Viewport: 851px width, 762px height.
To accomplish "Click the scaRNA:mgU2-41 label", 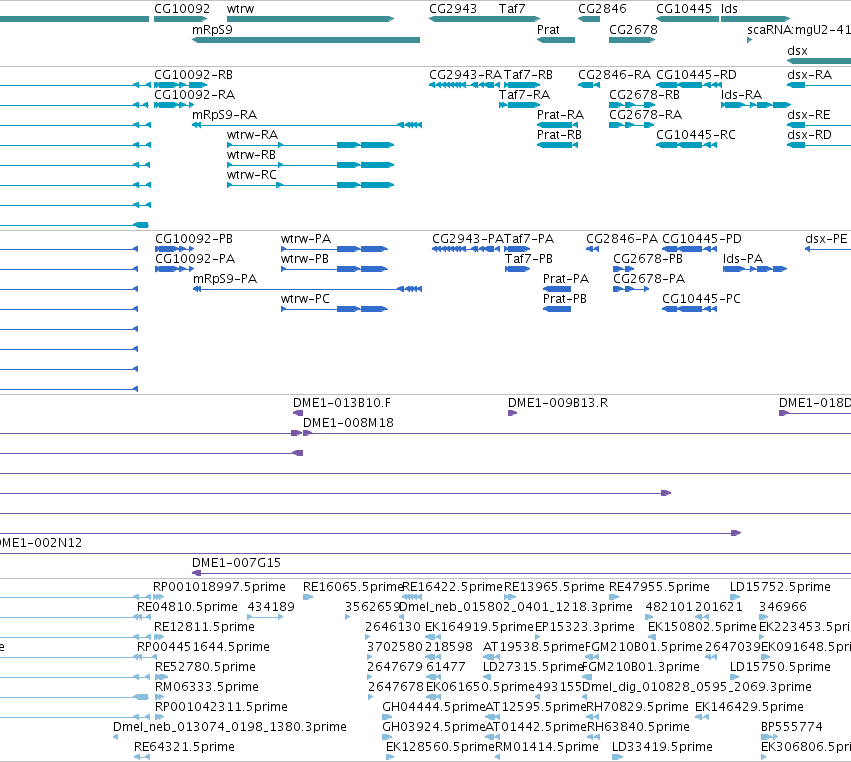I will (799, 29).
